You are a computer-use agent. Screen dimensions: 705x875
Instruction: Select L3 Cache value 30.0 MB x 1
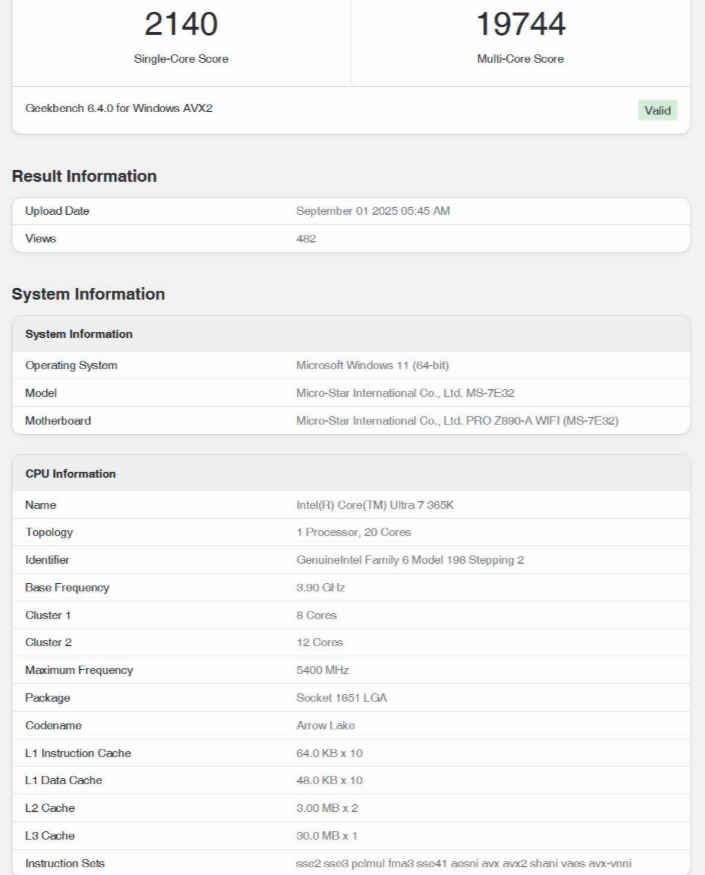[x=327, y=836]
